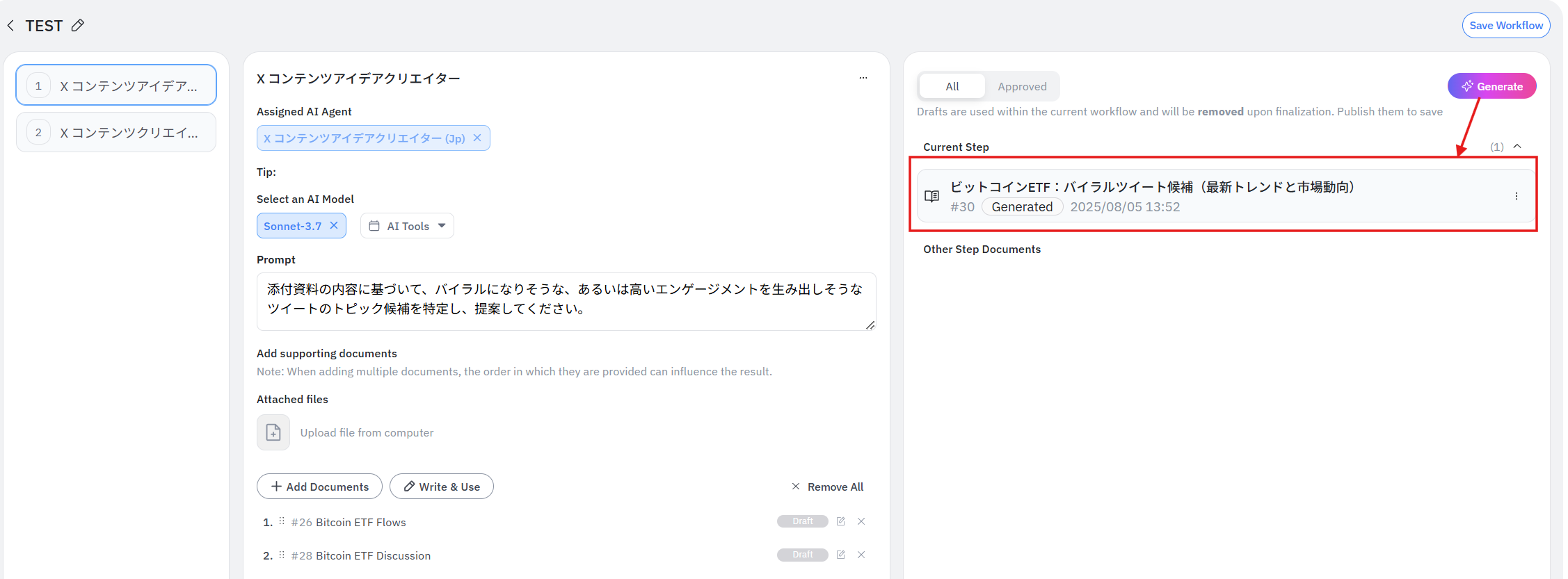Image resolution: width=1568 pixels, height=579 pixels.
Task: Edit the #26 Bitcoin ETF Flows document
Action: click(840, 521)
